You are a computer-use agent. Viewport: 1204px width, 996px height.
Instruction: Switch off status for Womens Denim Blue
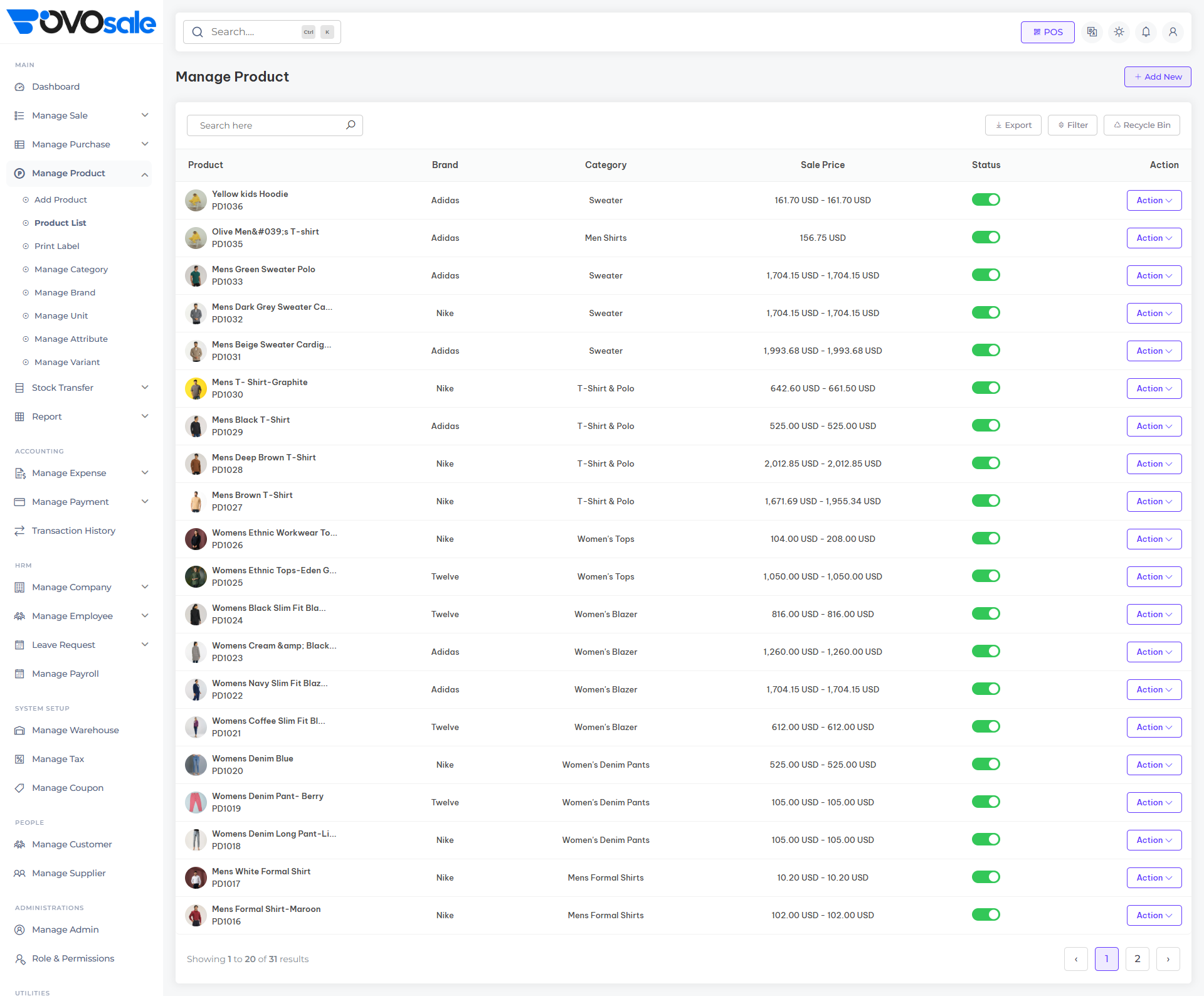point(986,764)
